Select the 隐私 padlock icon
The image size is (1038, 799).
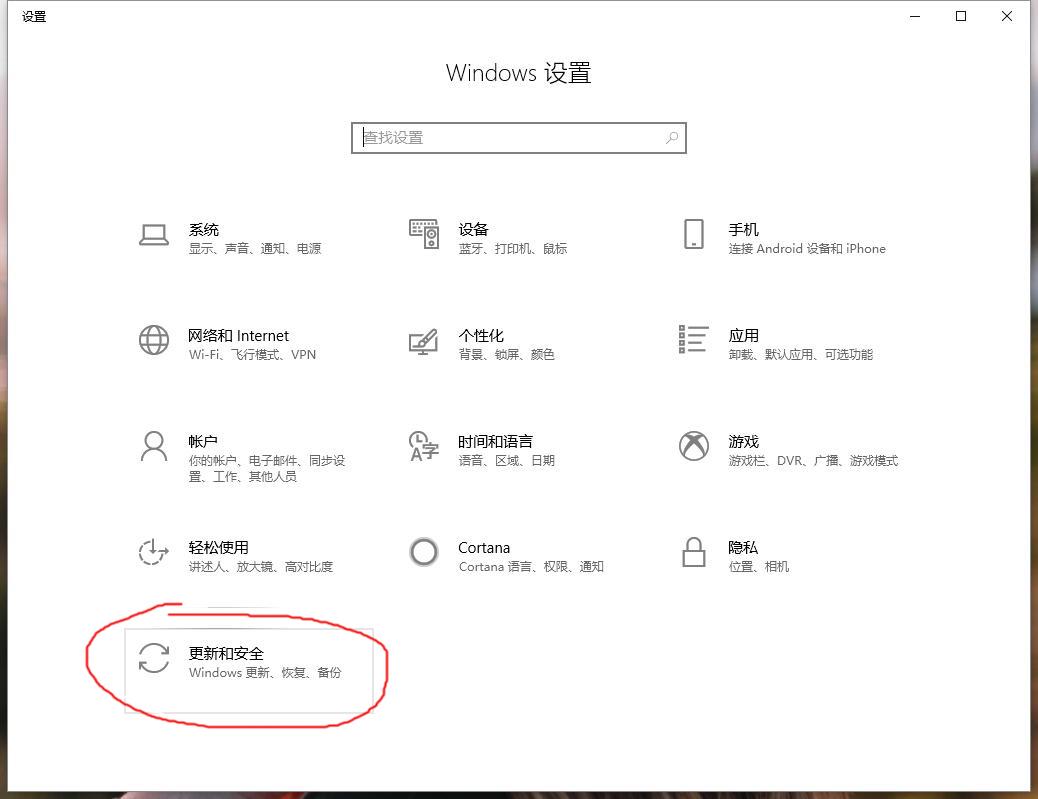click(693, 552)
